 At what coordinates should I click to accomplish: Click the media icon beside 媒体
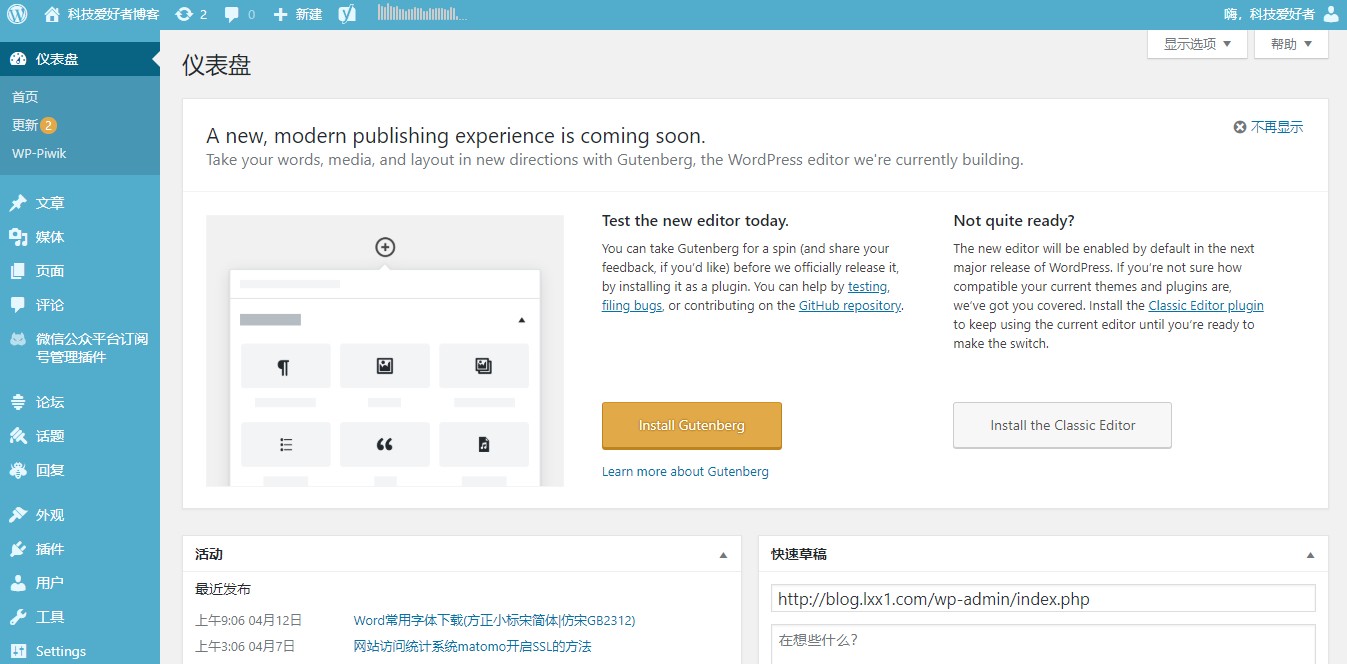click(x=18, y=237)
